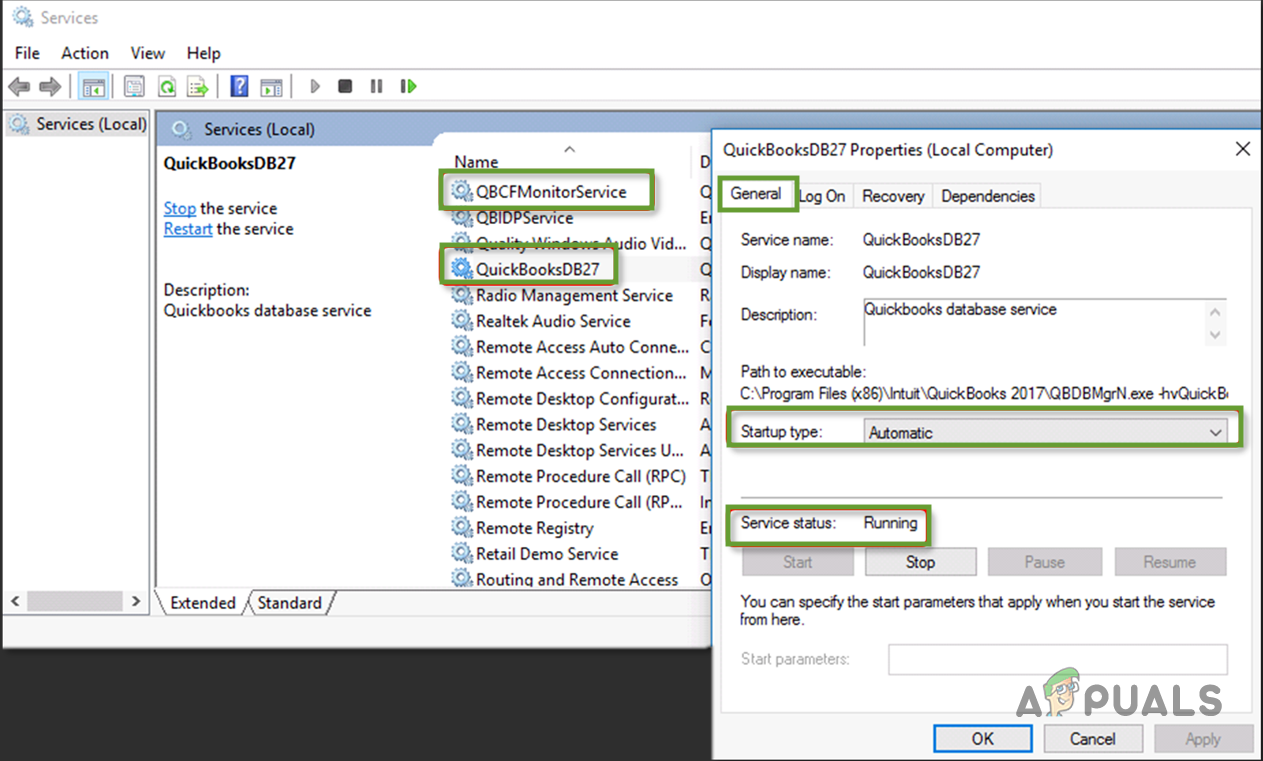Click the gear icon in the Services (Local) header
1263x761 pixels.
click(x=181, y=129)
